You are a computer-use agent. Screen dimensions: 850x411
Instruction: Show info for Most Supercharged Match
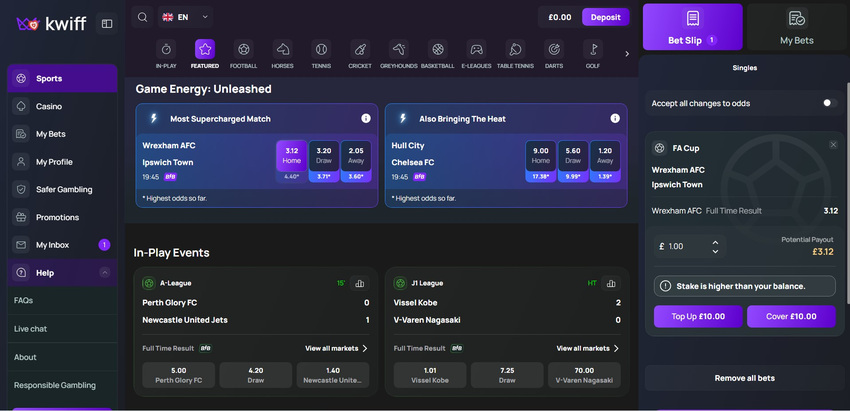pos(366,118)
